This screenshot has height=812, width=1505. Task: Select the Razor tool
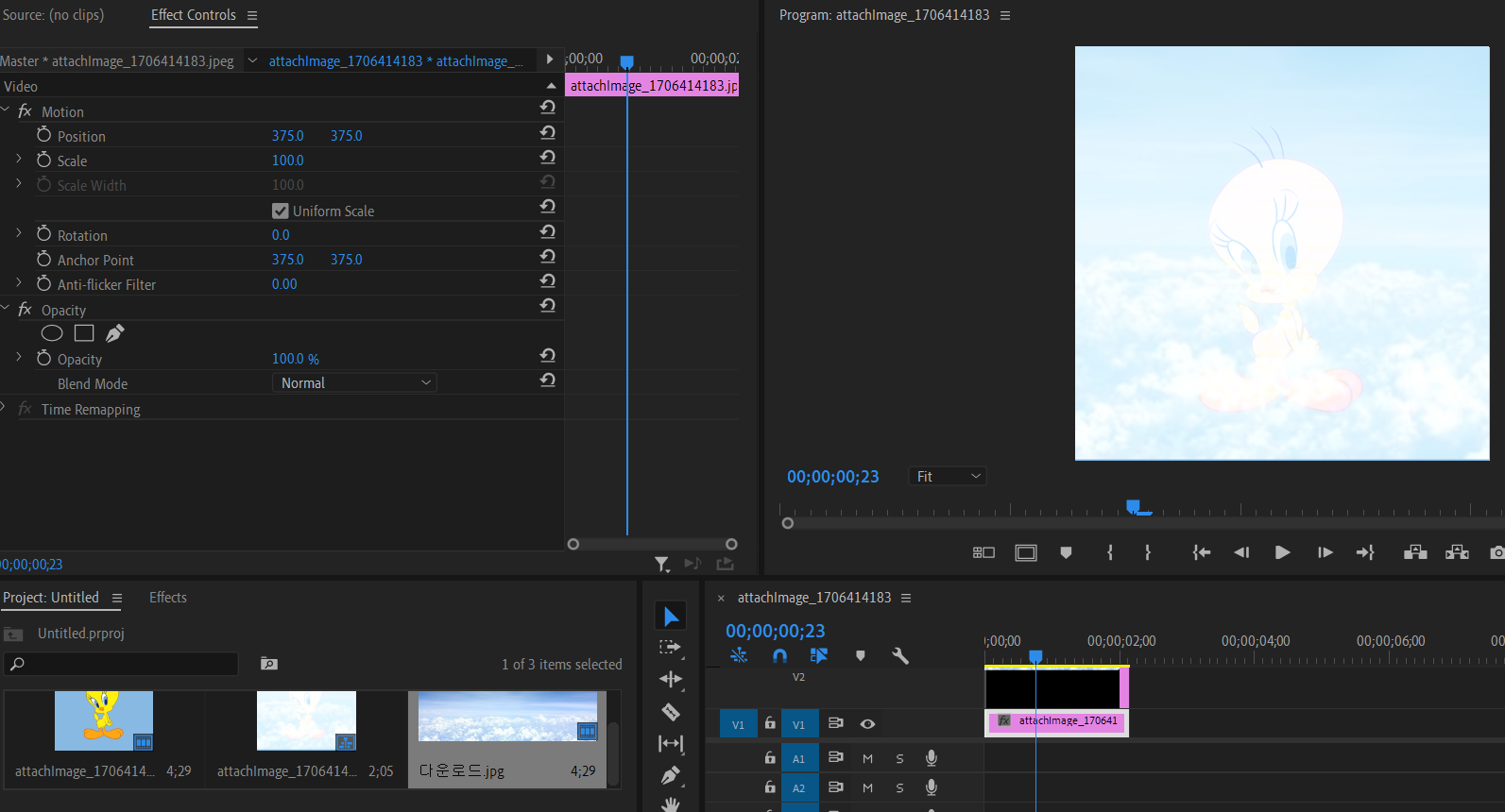click(x=671, y=712)
